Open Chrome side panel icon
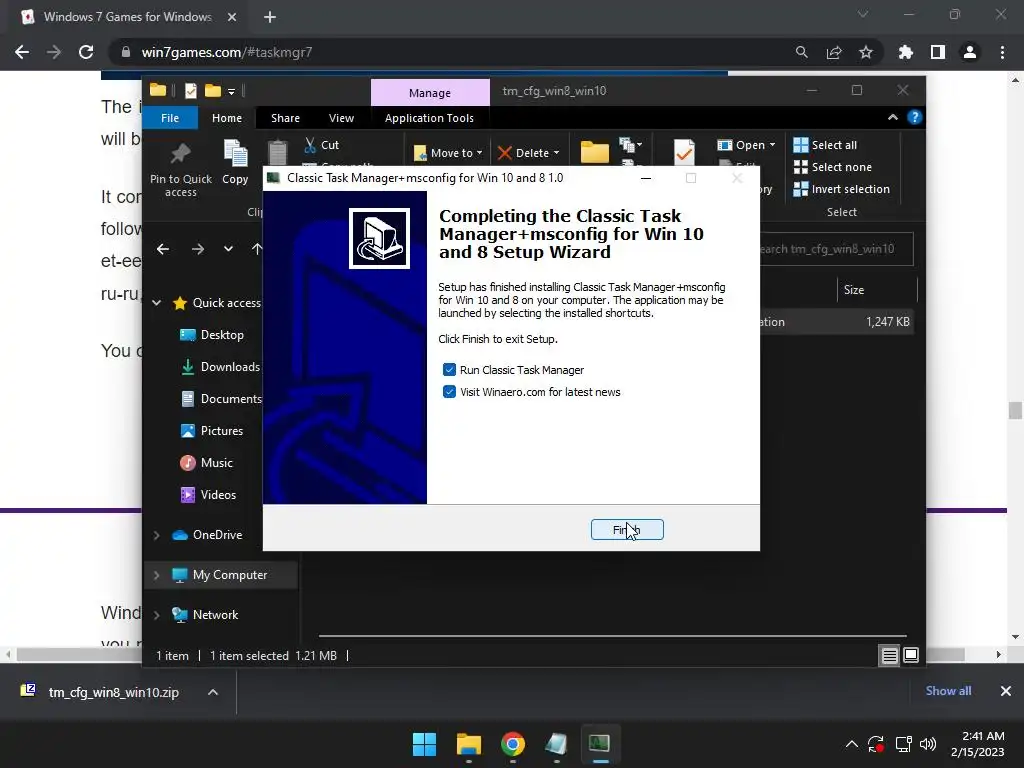Screen dimensions: 1024x768 (x=938, y=52)
